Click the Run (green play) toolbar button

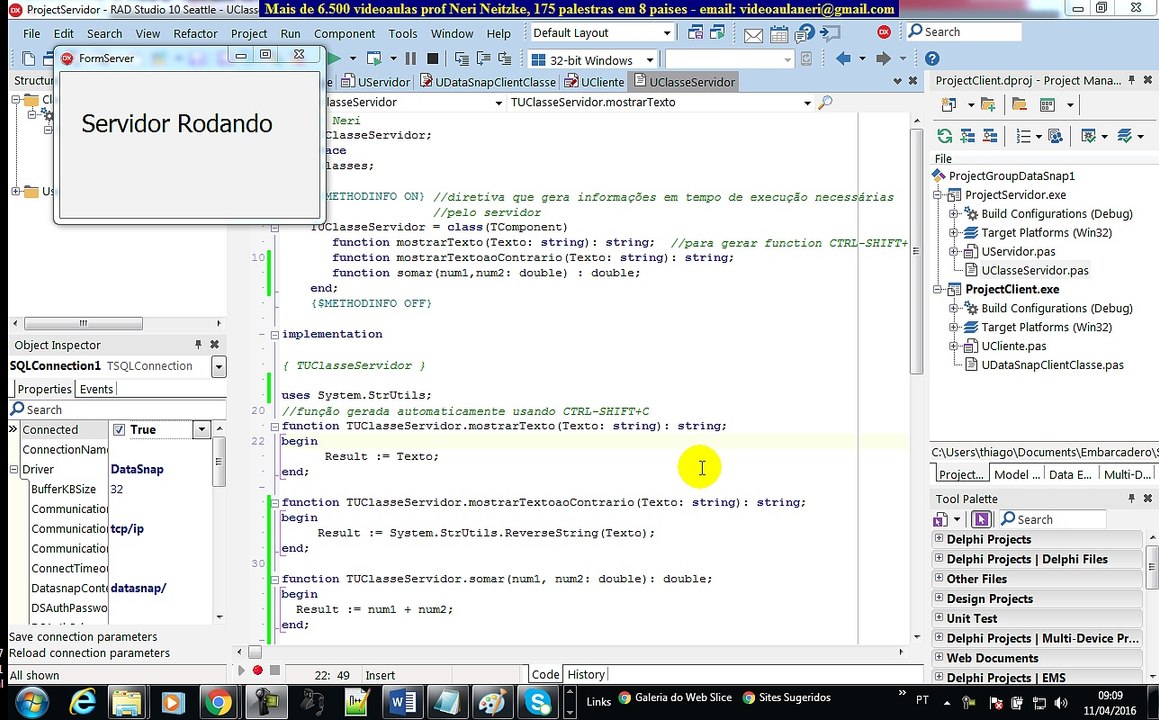pos(334,58)
